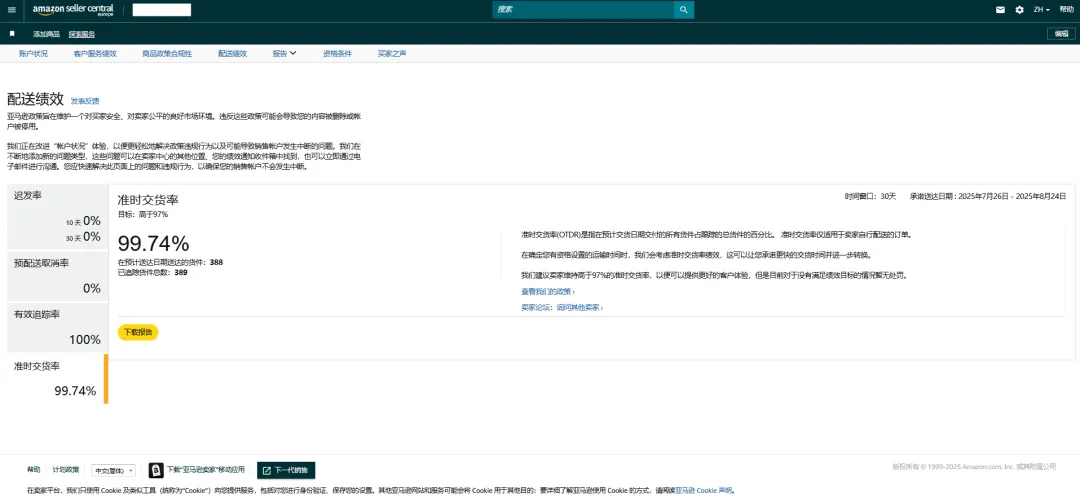1080x499 pixels.
Task: Open the settings gear icon
Action: click(x=1019, y=10)
